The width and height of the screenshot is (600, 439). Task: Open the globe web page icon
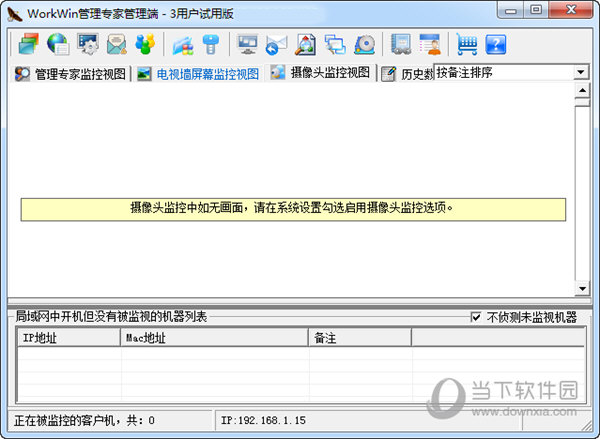58,44
